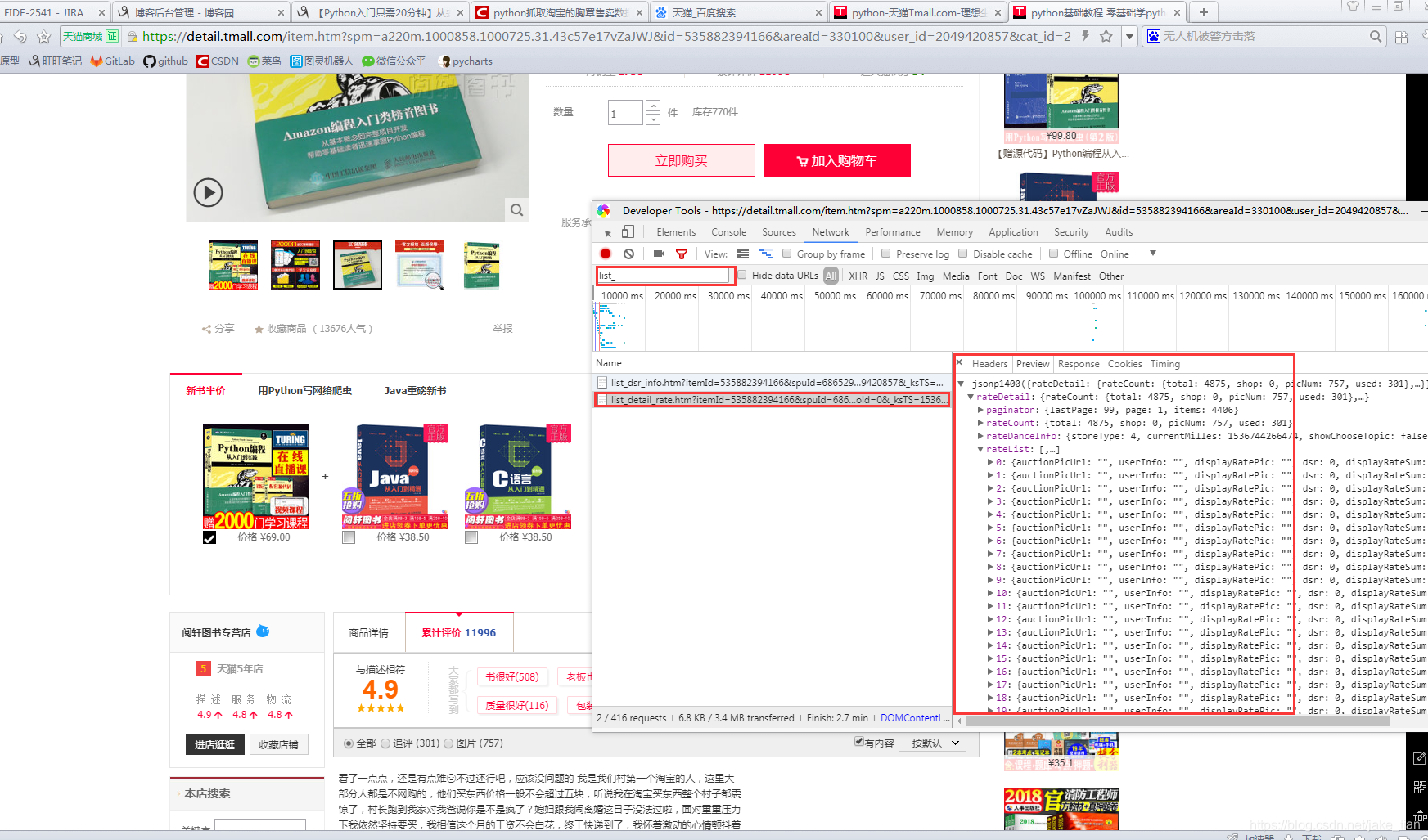Toggle Hide data URLs checkbox
This screenshot has width=1428, height=840.
[741, 276]
